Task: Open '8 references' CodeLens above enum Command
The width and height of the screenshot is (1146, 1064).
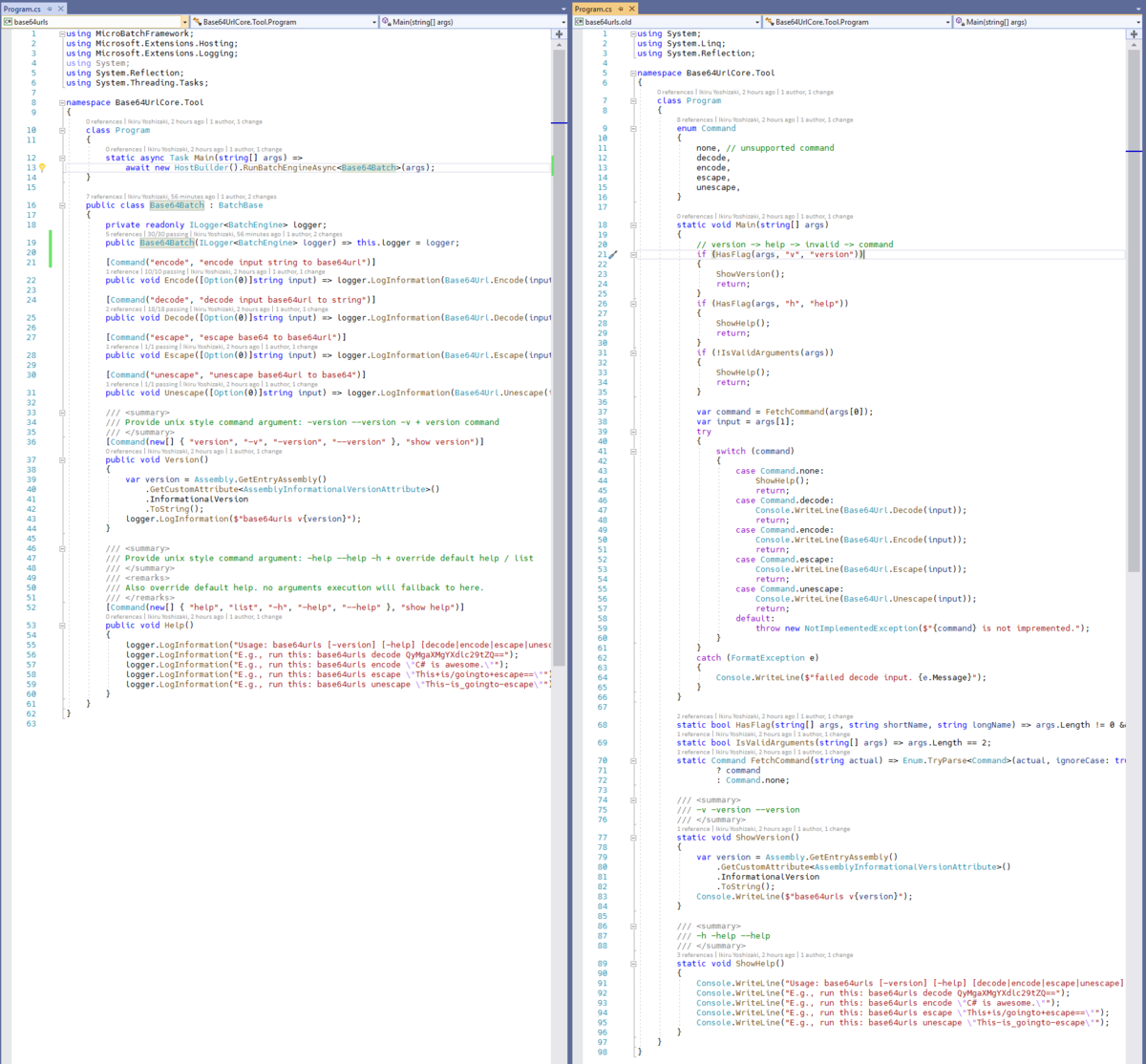Action: coord(695,120)
